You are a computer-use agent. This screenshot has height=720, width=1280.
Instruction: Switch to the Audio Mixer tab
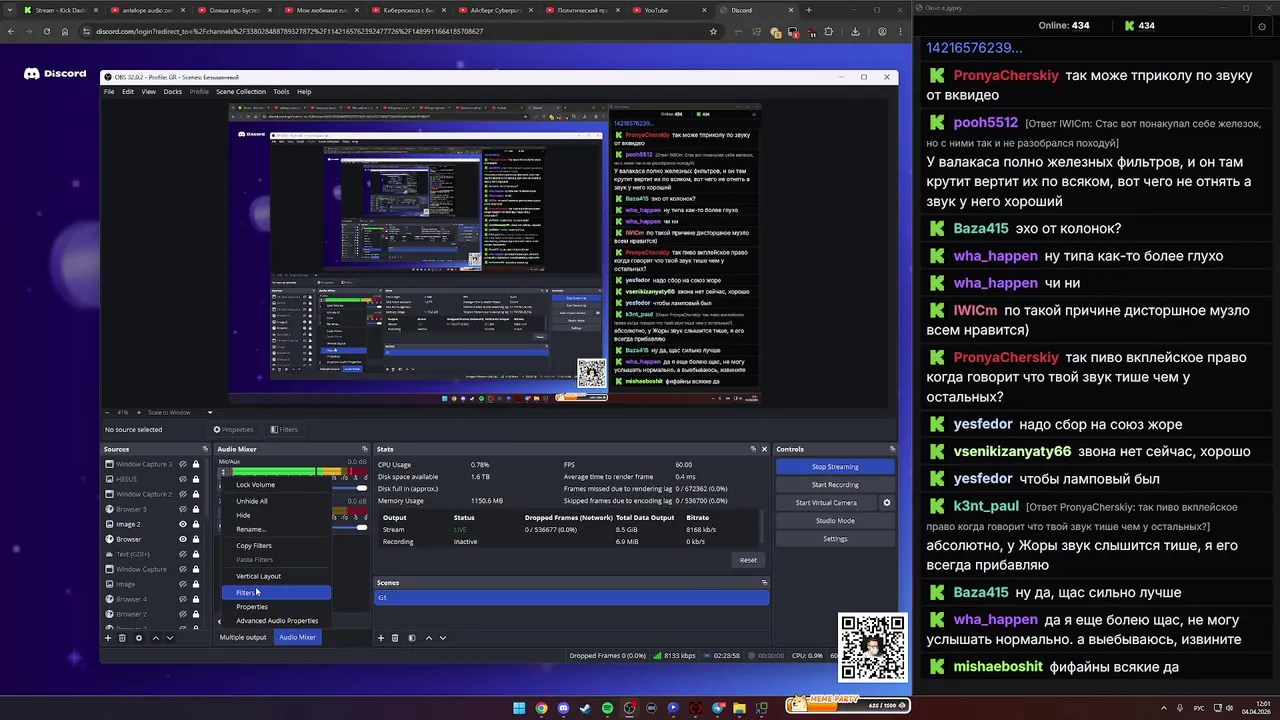click(x=297, y=637)
